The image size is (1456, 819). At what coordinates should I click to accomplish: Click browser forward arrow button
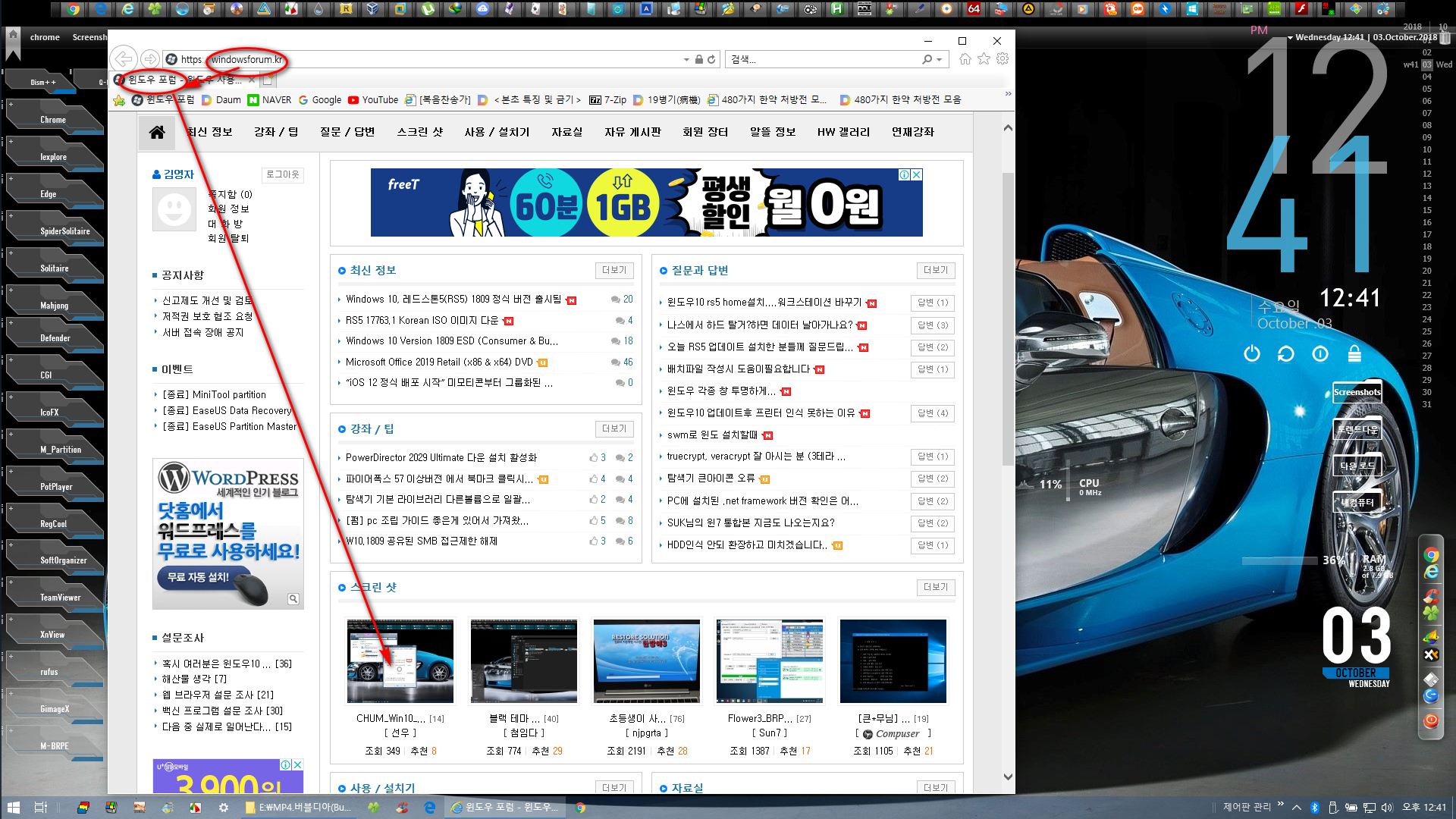(x=150, y=59)
